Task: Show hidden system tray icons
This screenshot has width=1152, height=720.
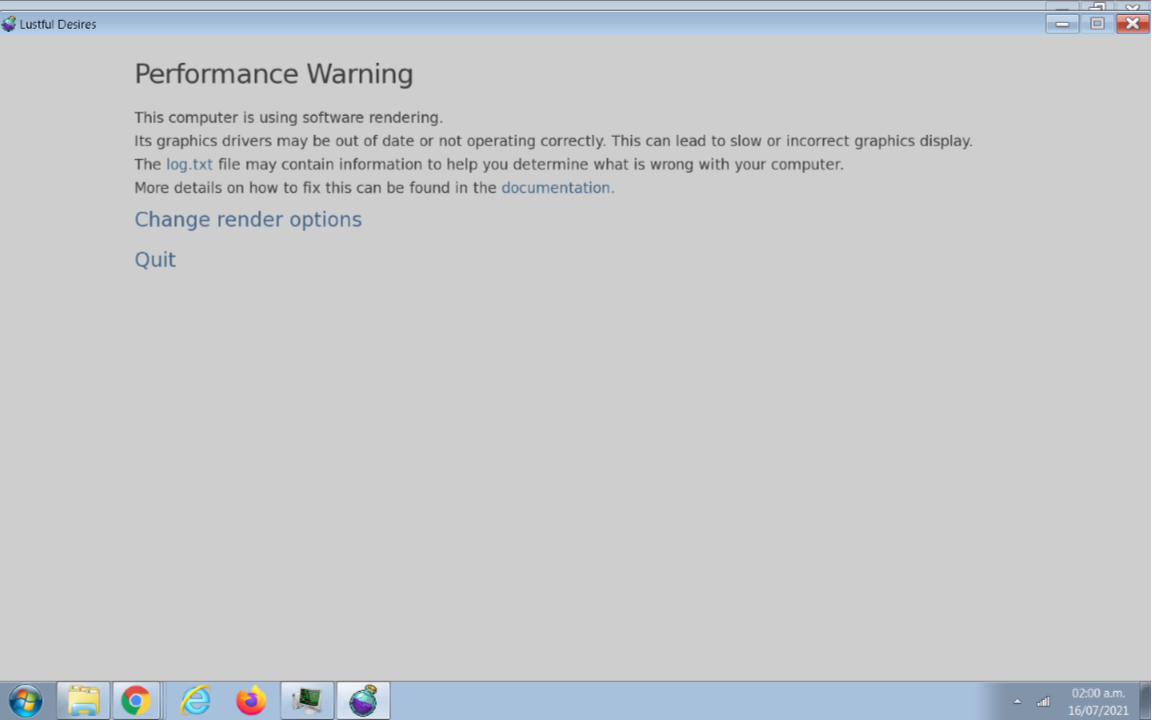Action: click(x=1018, y=702)
